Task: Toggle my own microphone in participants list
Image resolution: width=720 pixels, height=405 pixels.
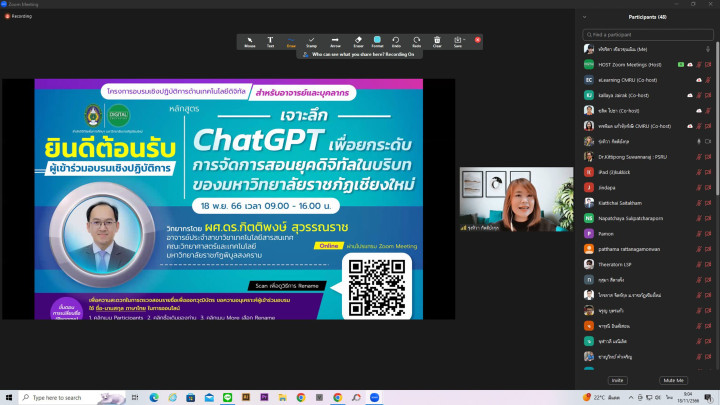Action: tap(708, 49)
